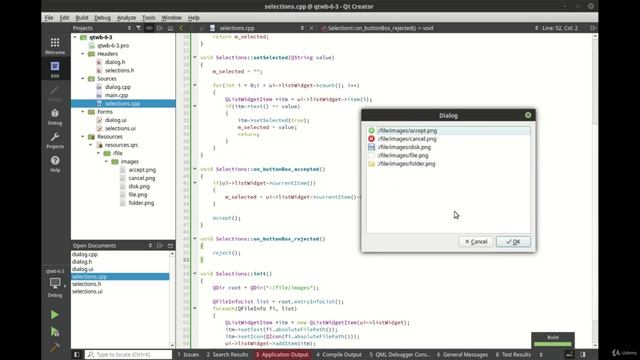640x360 pixels.
Task: Collapse the resources.qrc node
Action: pos(91,145)
